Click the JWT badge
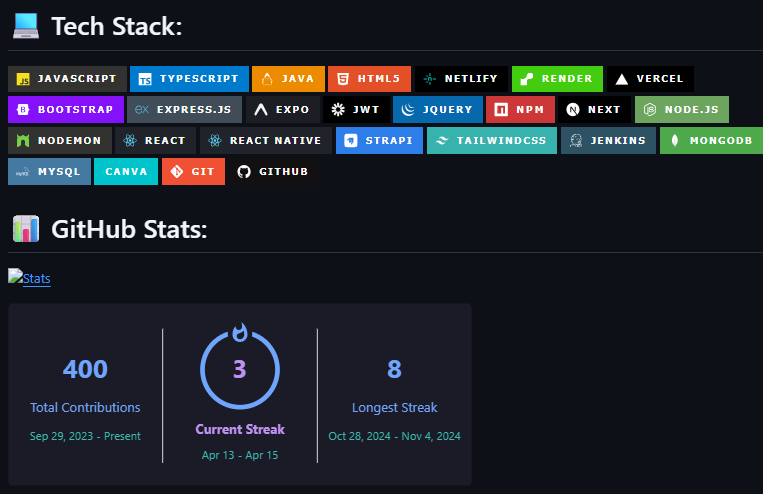763x494 pixels. click(356, 110)
